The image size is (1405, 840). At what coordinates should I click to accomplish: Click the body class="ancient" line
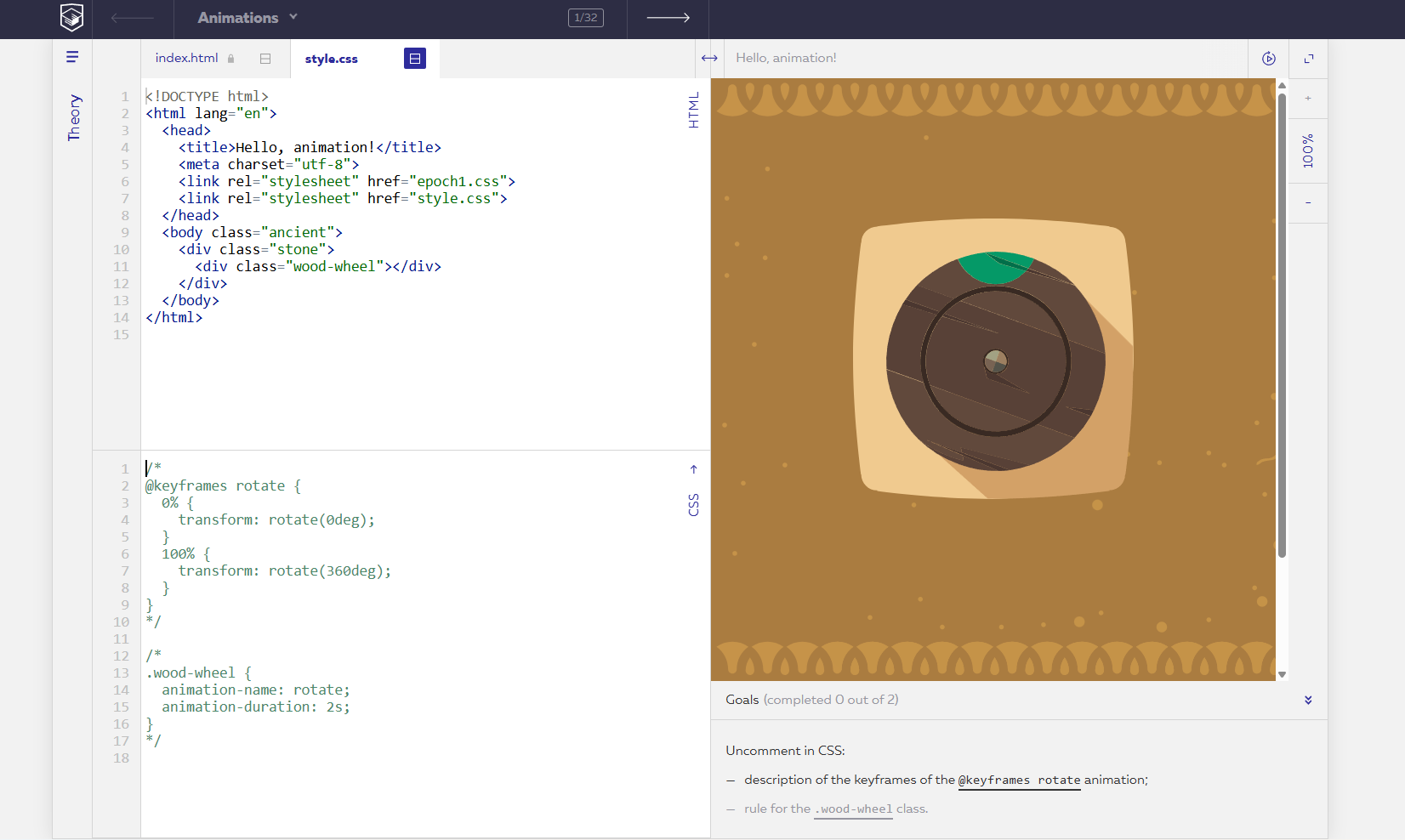point(252,232)
